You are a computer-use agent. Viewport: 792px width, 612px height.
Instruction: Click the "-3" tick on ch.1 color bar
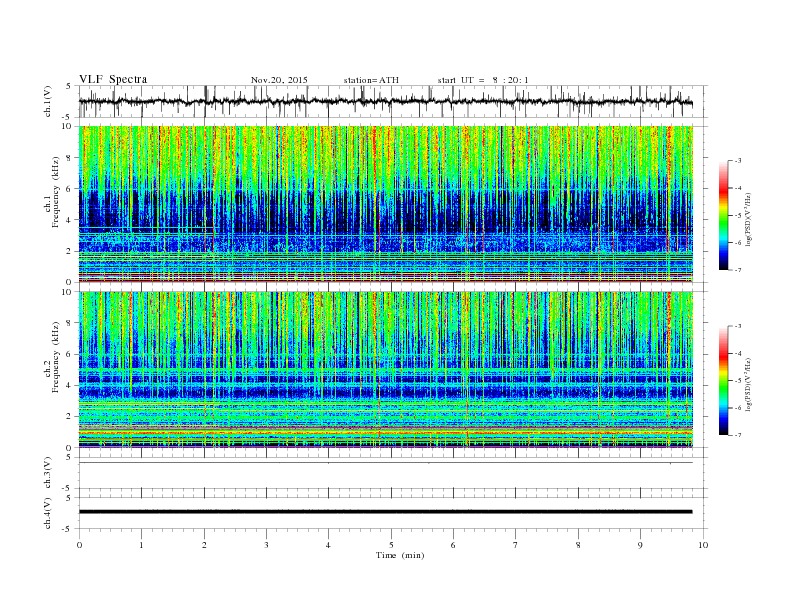[x=738, y=161]
